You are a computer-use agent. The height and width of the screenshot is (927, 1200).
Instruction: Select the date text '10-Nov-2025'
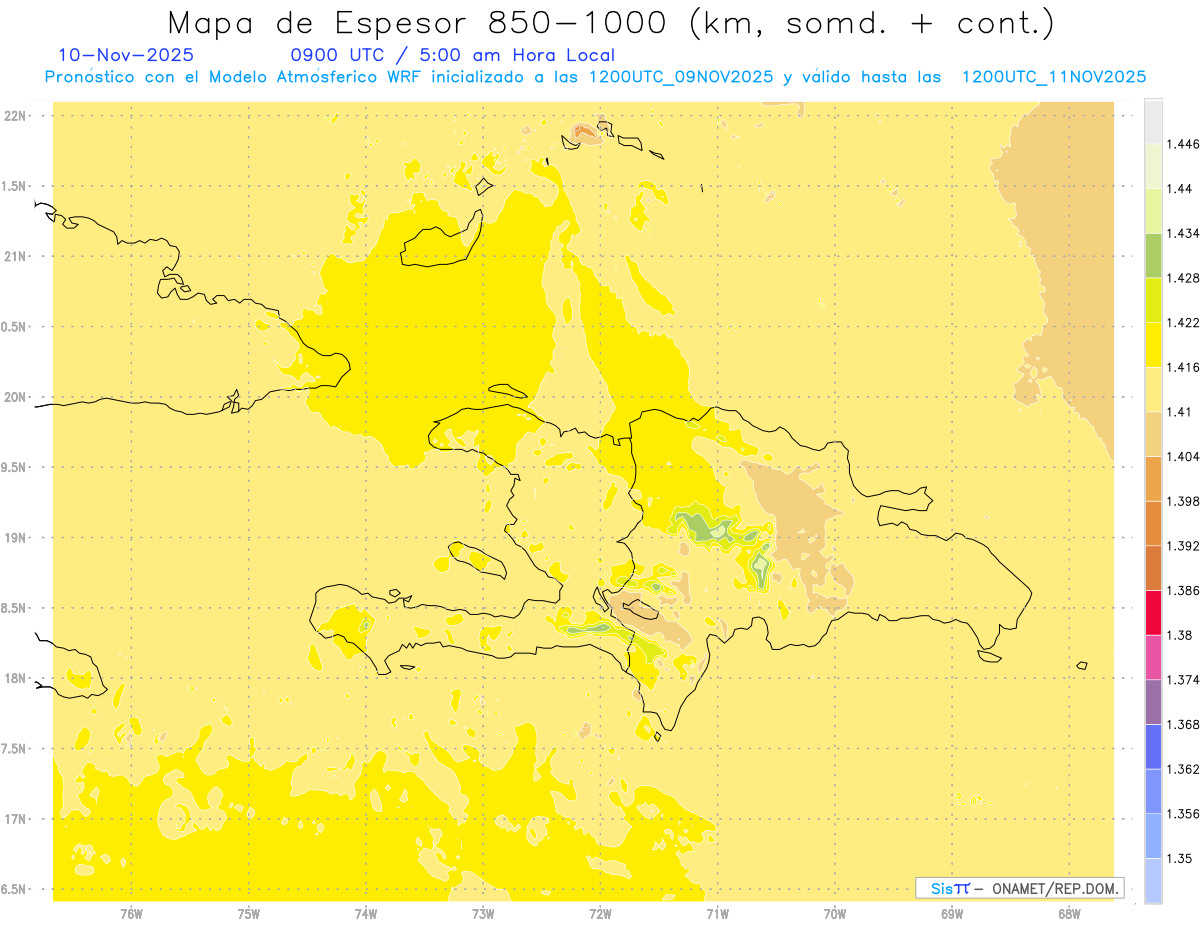126,55
